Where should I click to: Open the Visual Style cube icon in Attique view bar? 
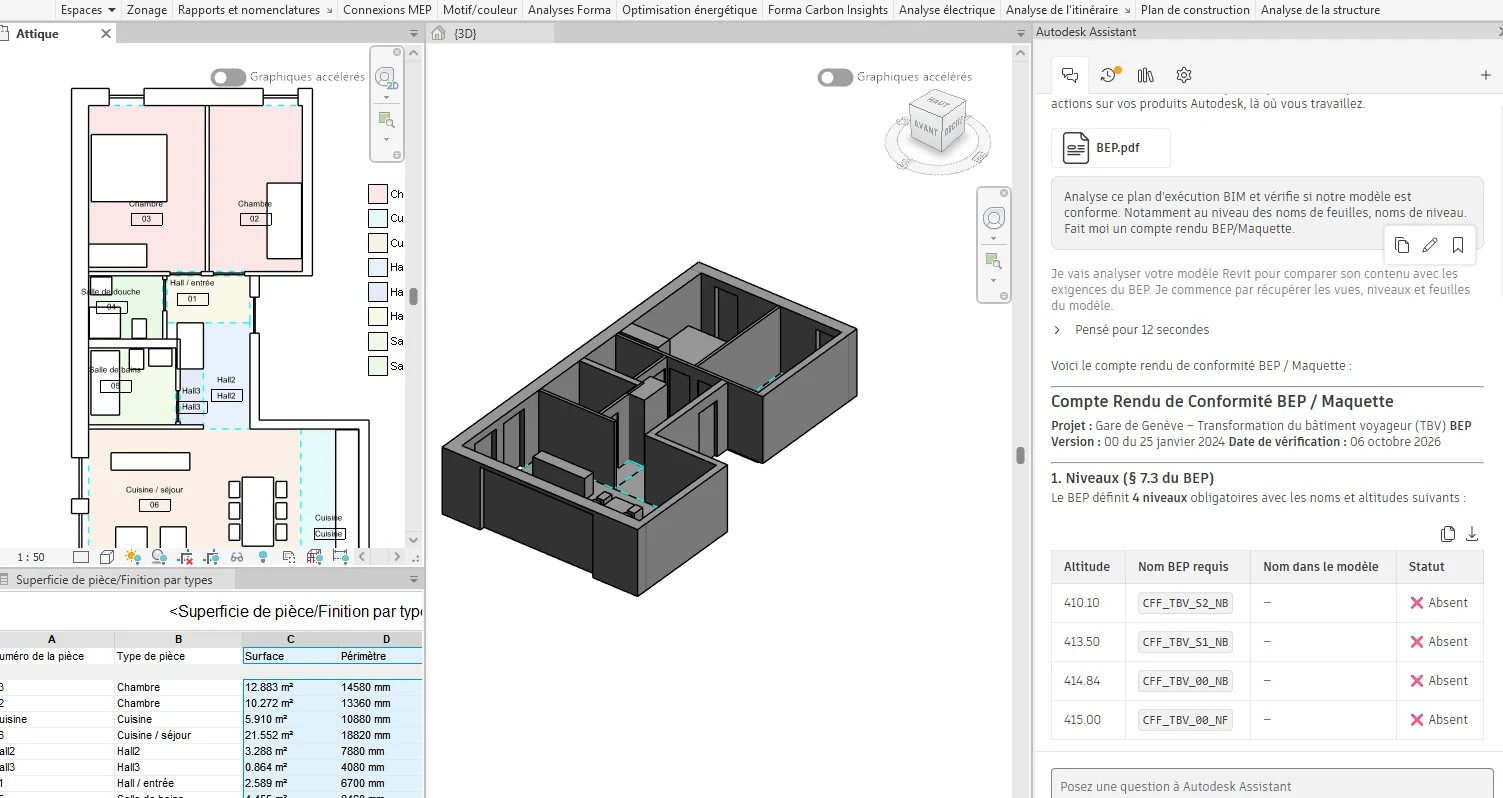(x=107, y=557)
